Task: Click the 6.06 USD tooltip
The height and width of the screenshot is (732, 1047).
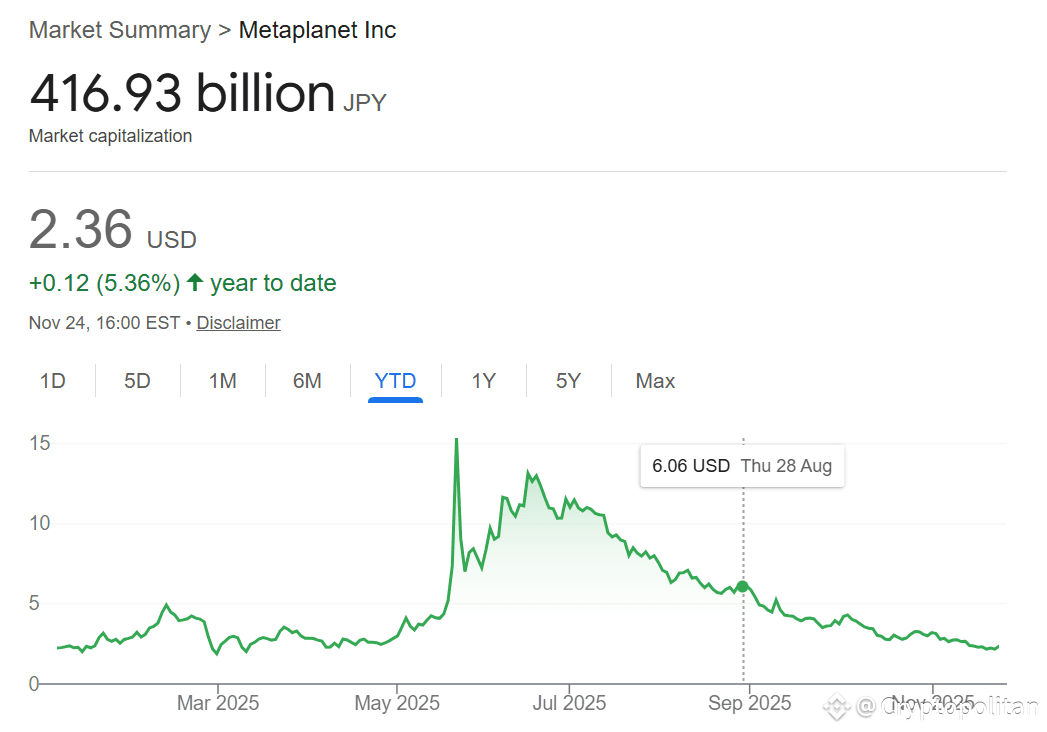Action: (x=742, y=465)
